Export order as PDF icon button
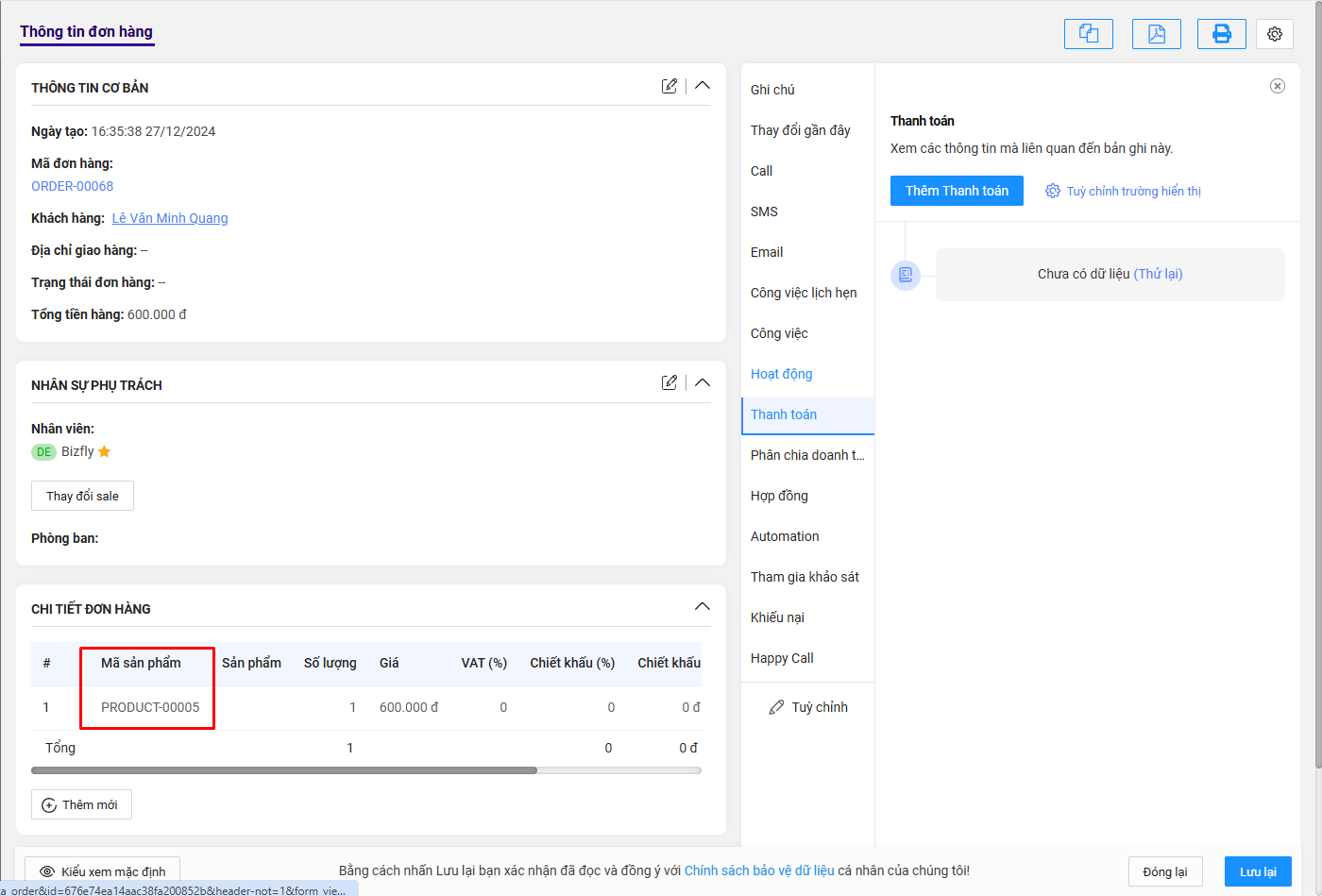Viewport: 1322px width, 896px height. [1157, 34]
